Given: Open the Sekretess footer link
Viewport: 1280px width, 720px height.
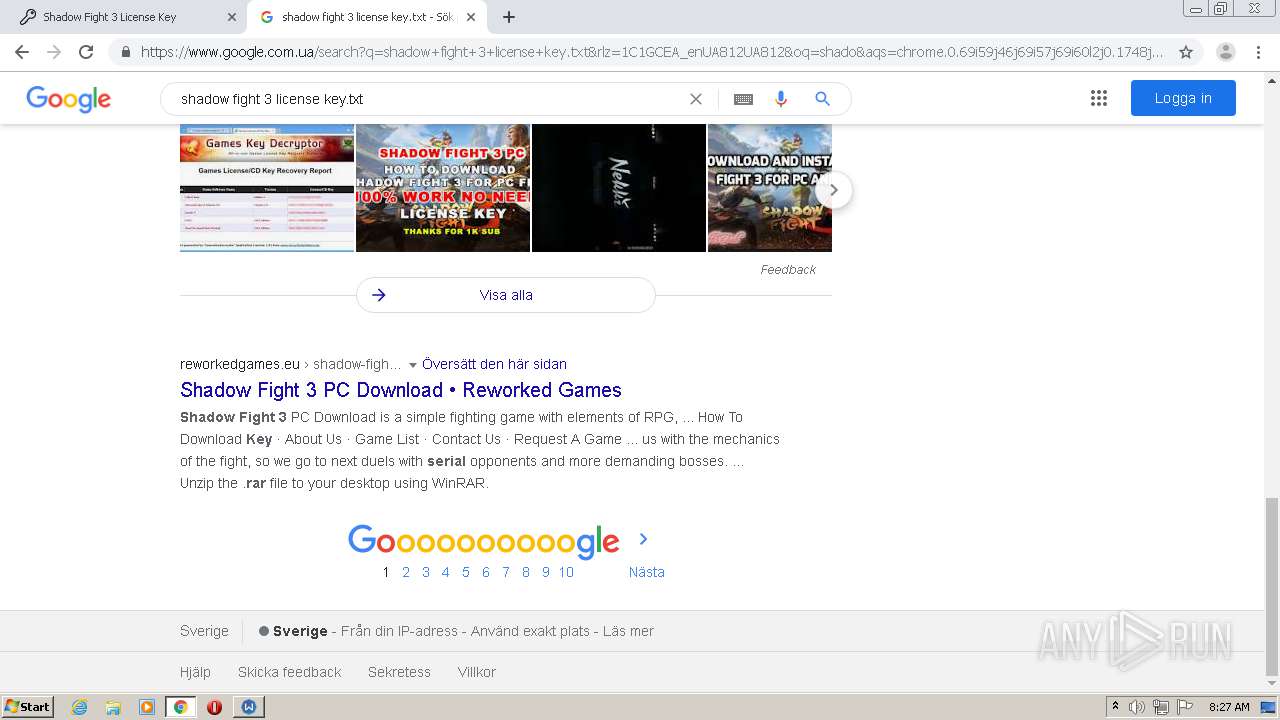Looking at the screenshot, I should (x=399, y=672).
